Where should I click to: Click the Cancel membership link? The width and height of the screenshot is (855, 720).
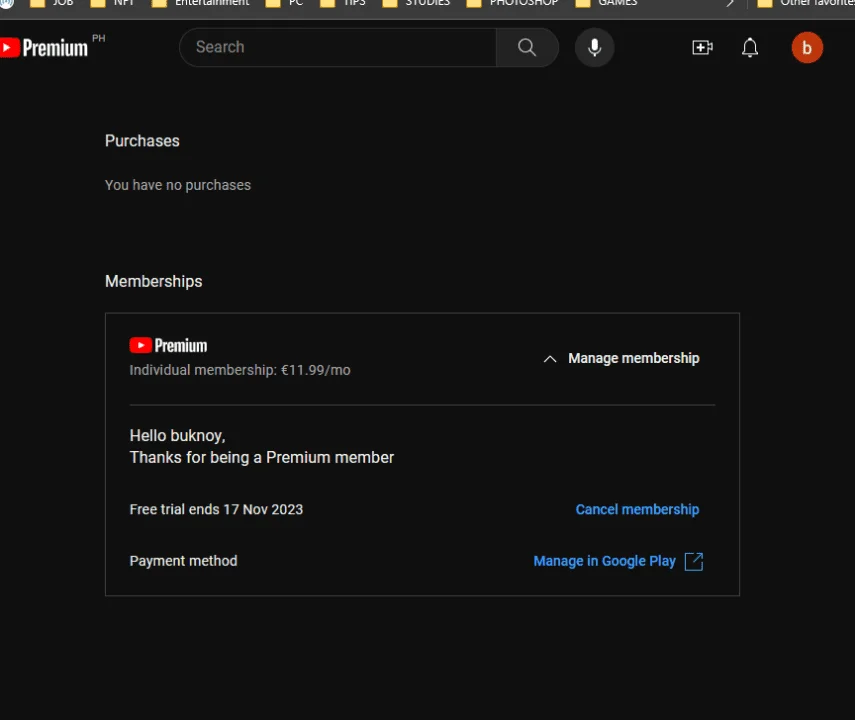tap(637, 509)
